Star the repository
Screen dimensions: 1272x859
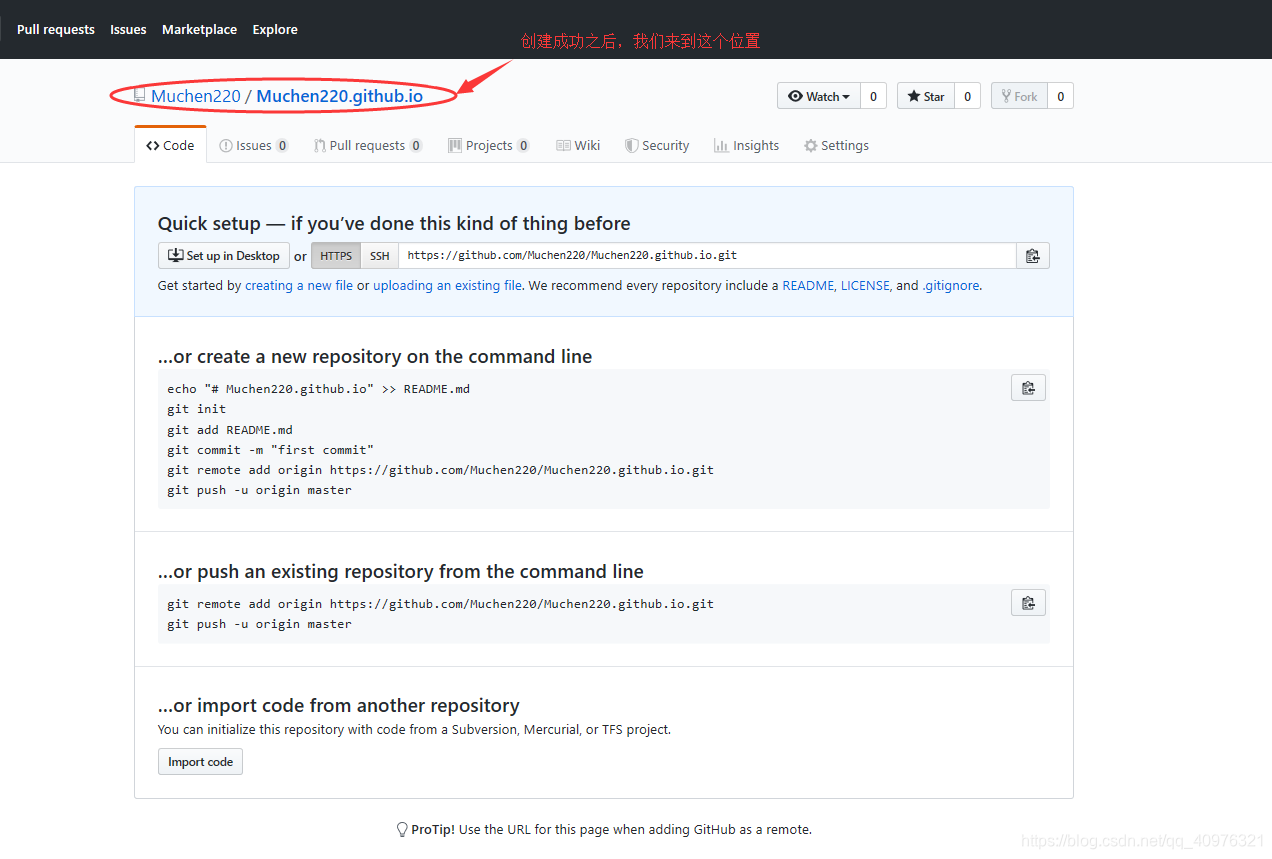(926, 96)
